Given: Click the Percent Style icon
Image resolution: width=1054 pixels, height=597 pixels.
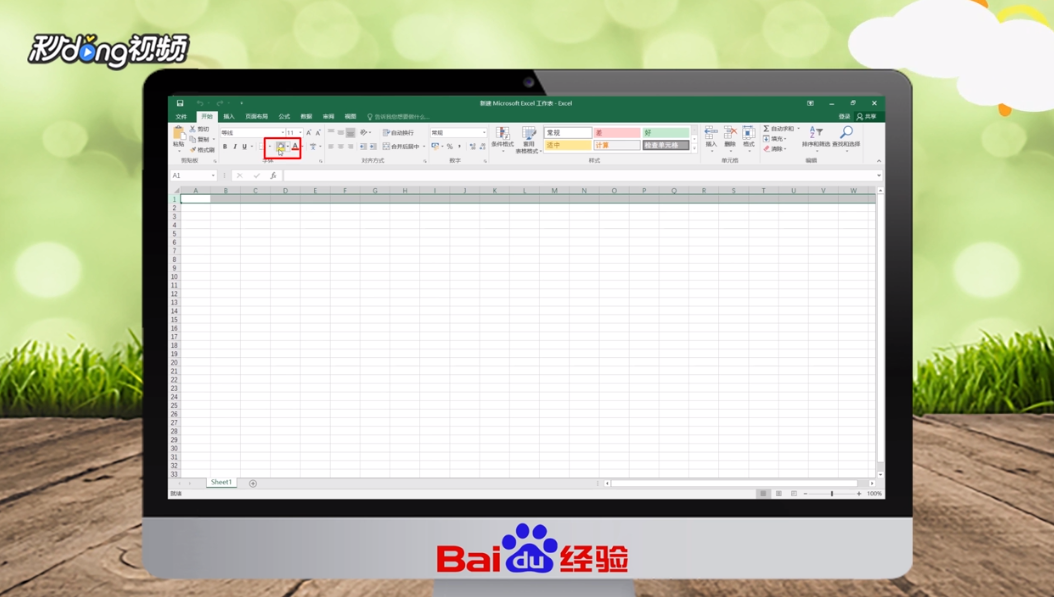Looking at the screenshot, I should tap(450, 146).
